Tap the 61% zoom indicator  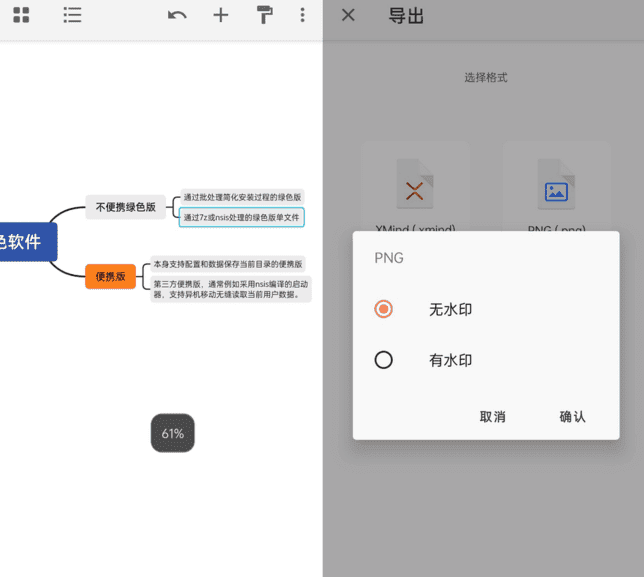coord(172,433)
